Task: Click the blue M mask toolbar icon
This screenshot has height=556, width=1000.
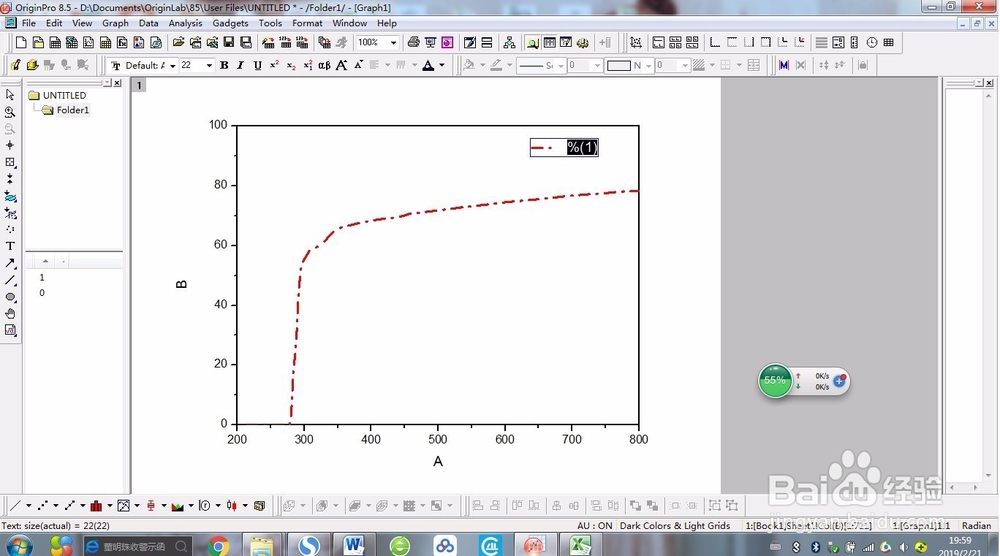Action: tap(784, 65)
